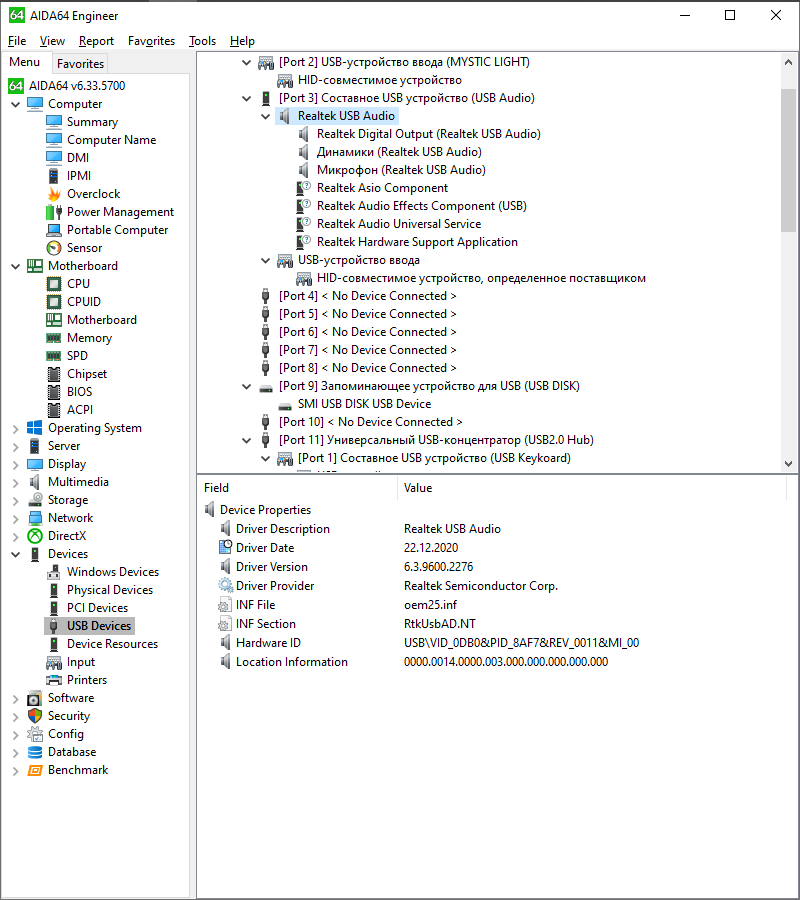This screenshot has height=900, width=800.
Task: Click the Portable Computer laptop icon
Action: click(54, 230)
